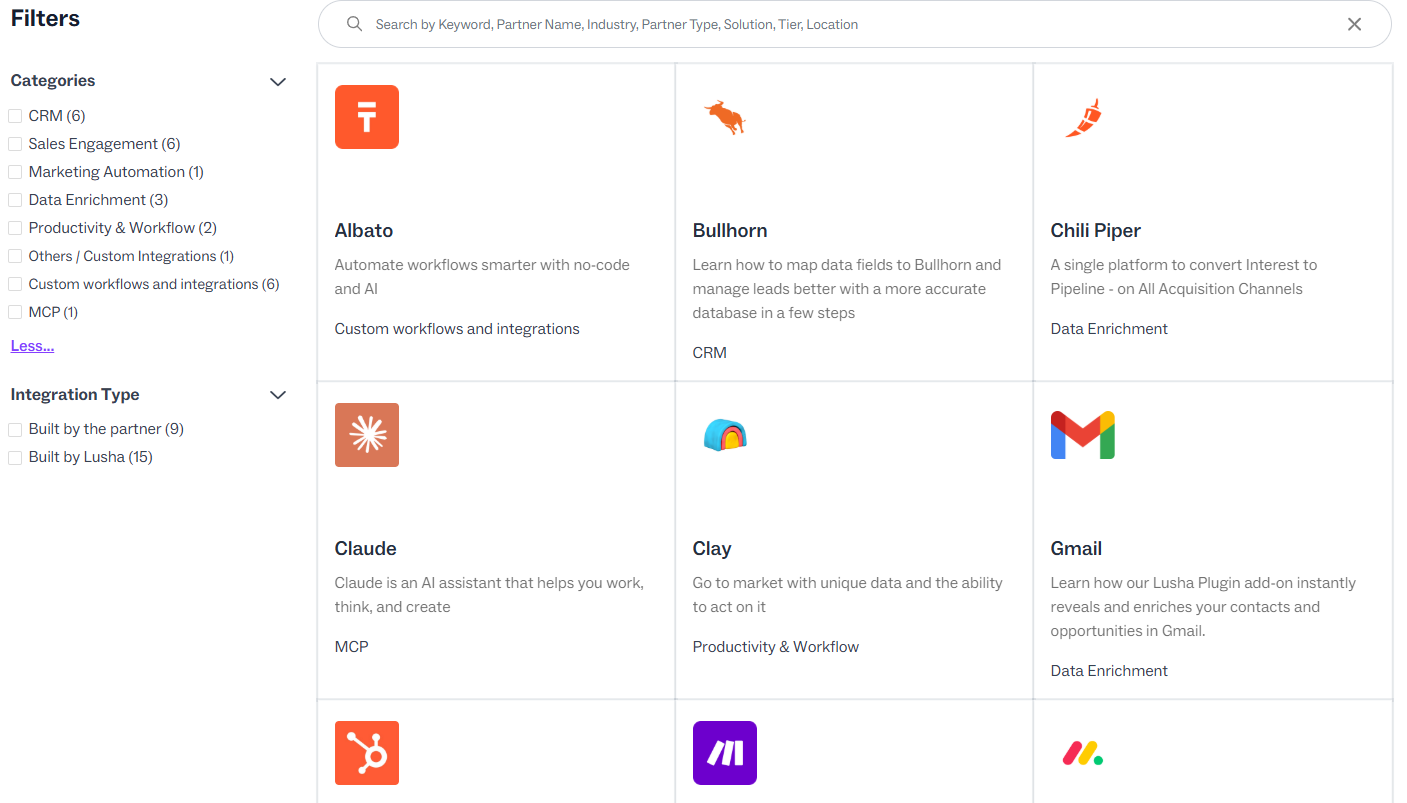Viewport: 1407px width, 803px height.
Task: Click the Categories section heading
Action: pyautogui.click(x=53, y=81)
